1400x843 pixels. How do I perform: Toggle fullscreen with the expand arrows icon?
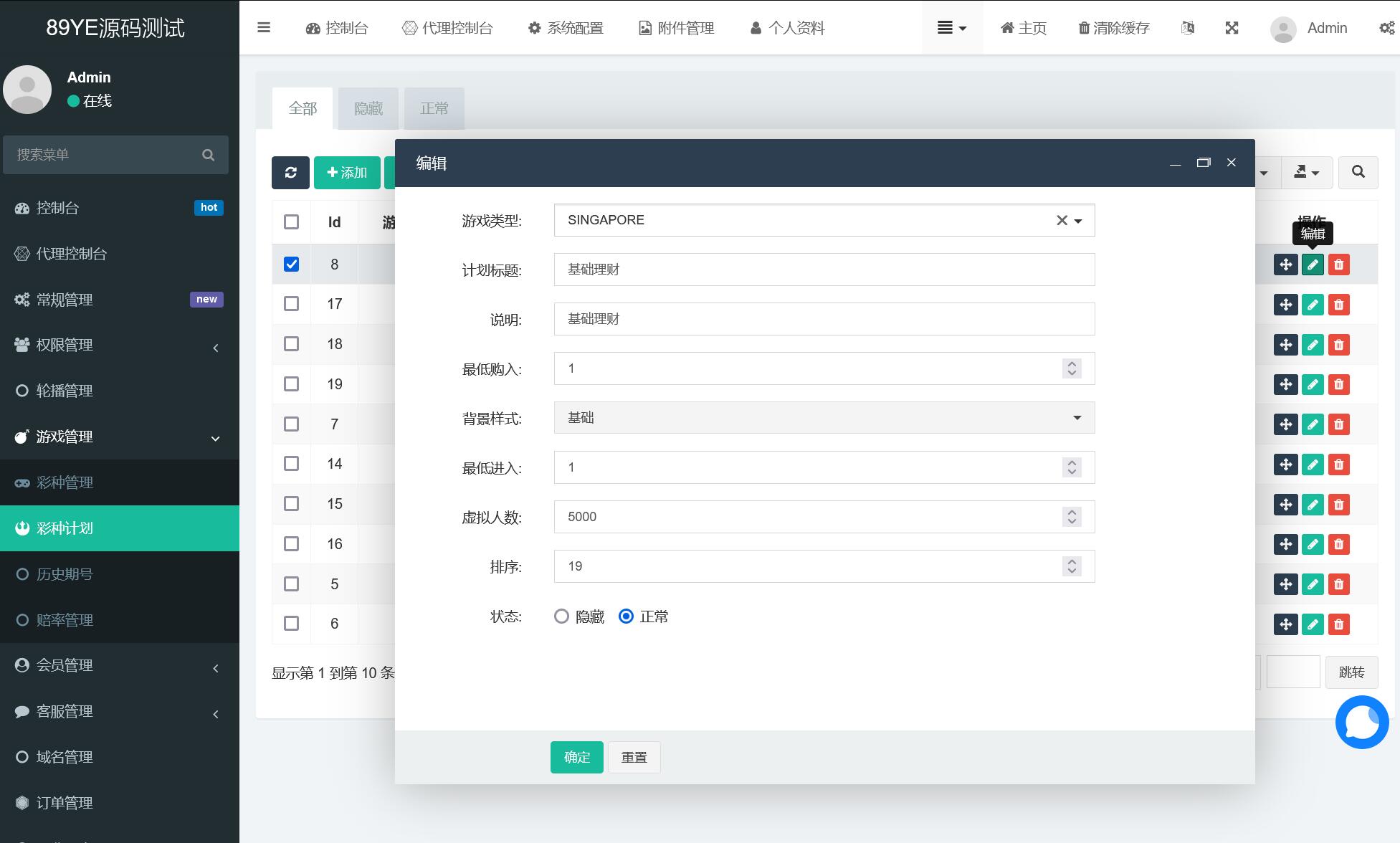(x=1232, y=28)
